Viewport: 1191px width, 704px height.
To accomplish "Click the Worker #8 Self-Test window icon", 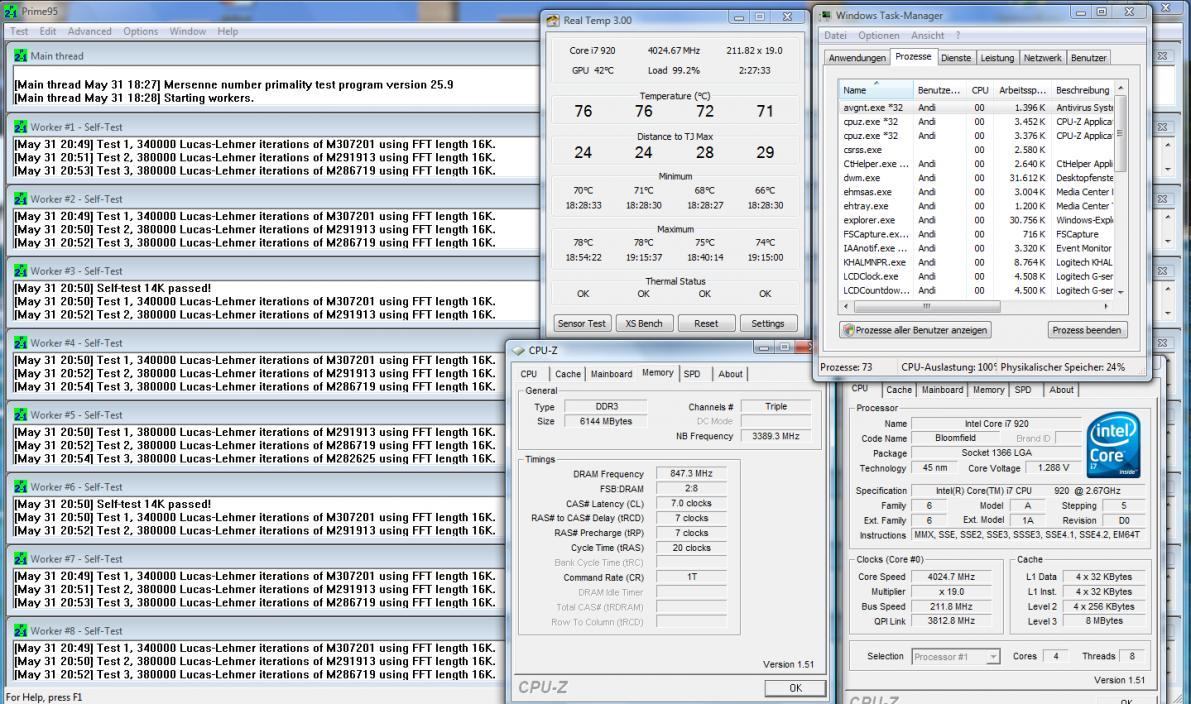I will (x=20, y=631).
